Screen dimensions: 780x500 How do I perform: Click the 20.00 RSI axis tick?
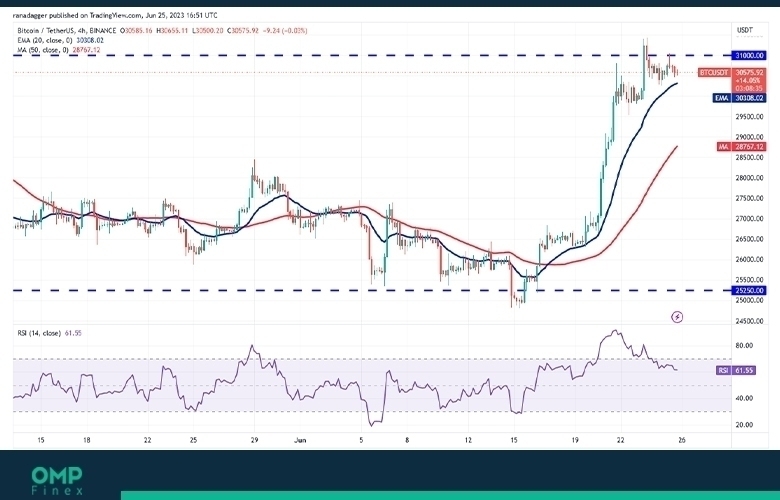(744, 425)
